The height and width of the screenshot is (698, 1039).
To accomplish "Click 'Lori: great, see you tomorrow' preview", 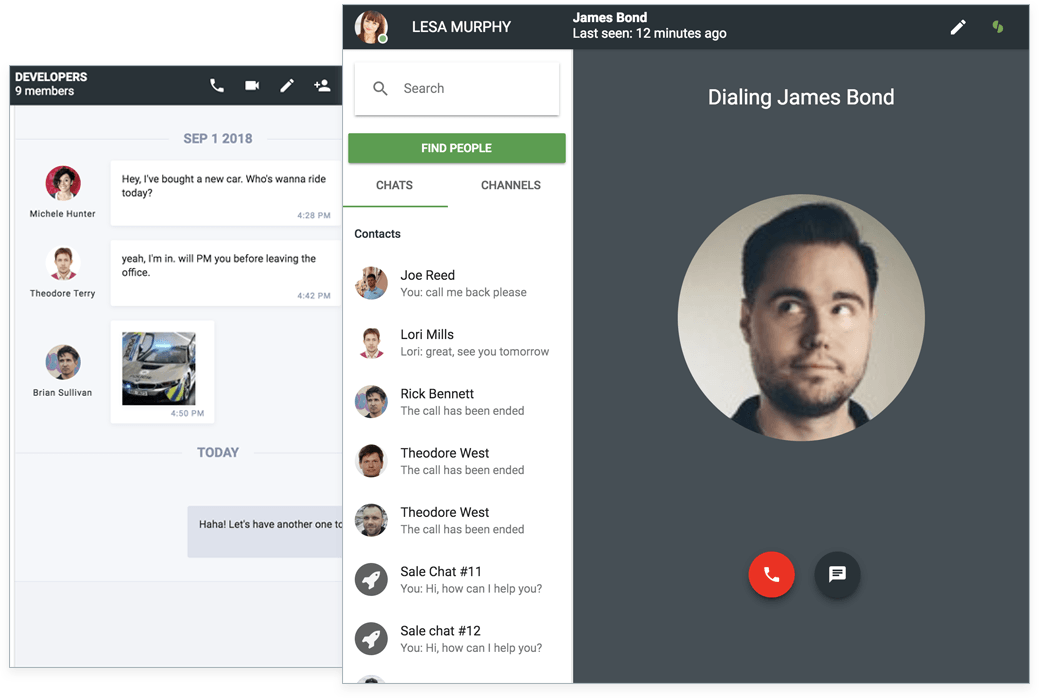I will pos(474,352).
